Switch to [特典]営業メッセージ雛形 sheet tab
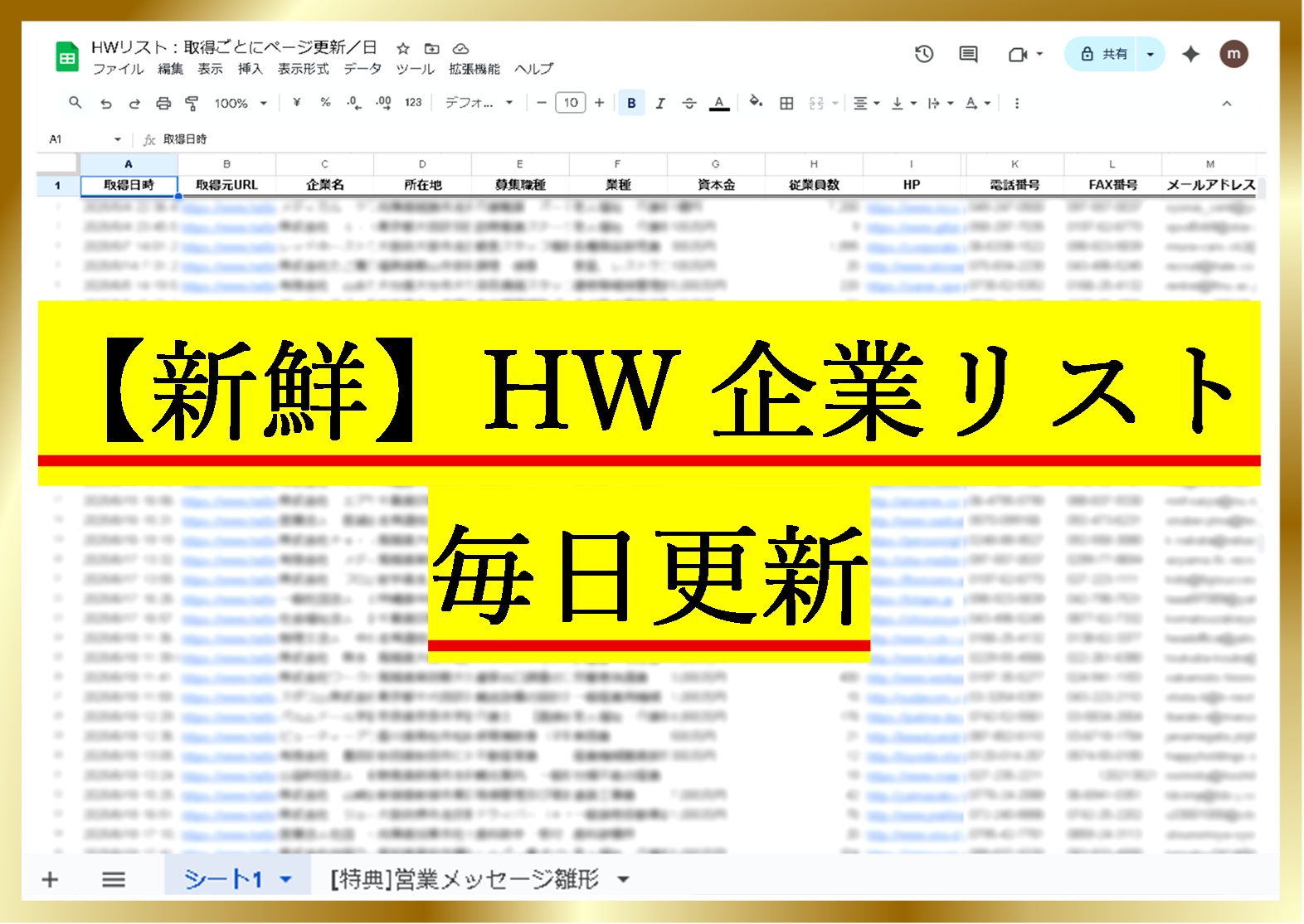1304x924 pixels. pos(465,879)
